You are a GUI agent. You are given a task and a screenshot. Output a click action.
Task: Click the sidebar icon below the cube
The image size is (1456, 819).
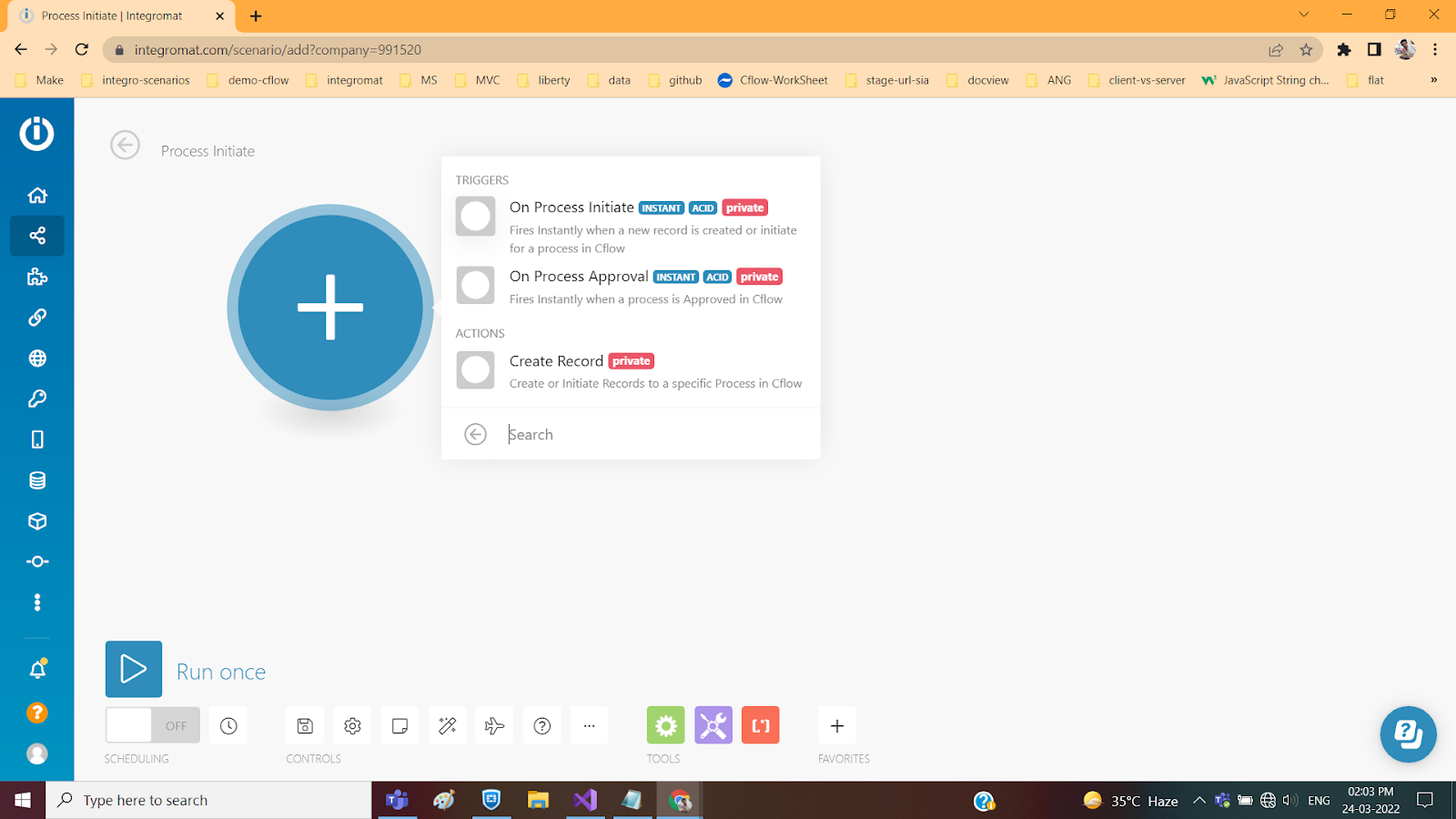click(37, 561)
